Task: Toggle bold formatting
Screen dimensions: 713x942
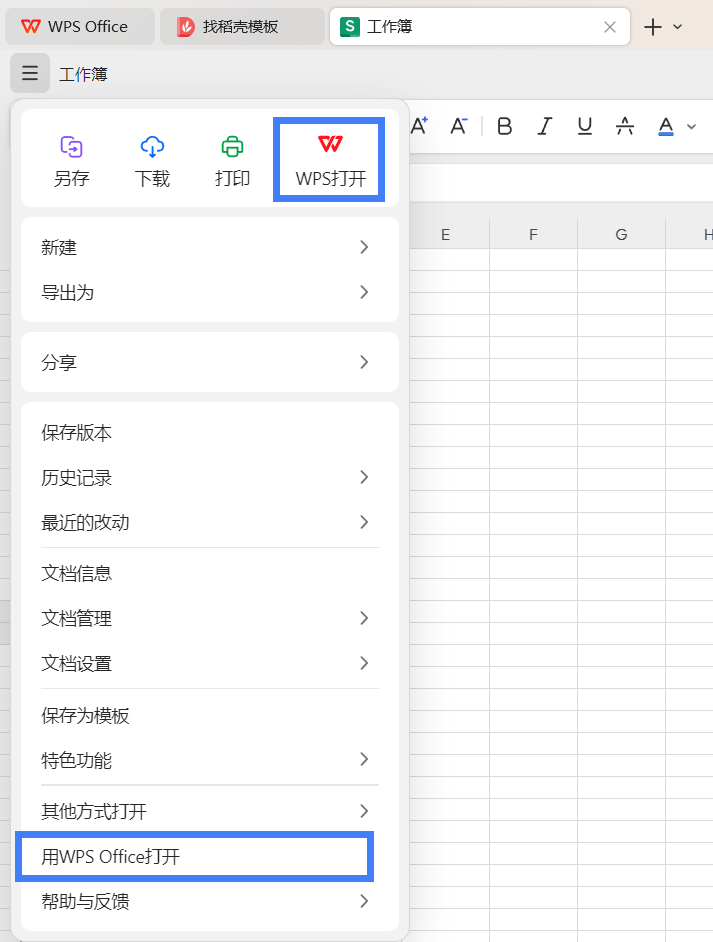Action: (505, 126)
